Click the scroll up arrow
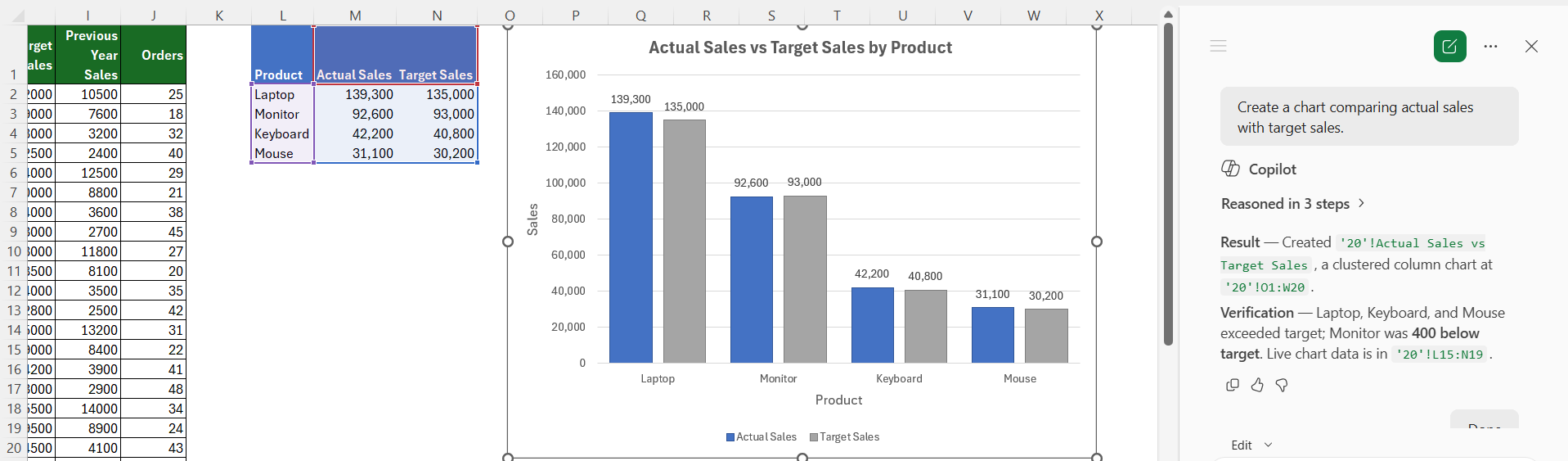The height and width of the screenshot is (461, 1568). (1168, 14)
